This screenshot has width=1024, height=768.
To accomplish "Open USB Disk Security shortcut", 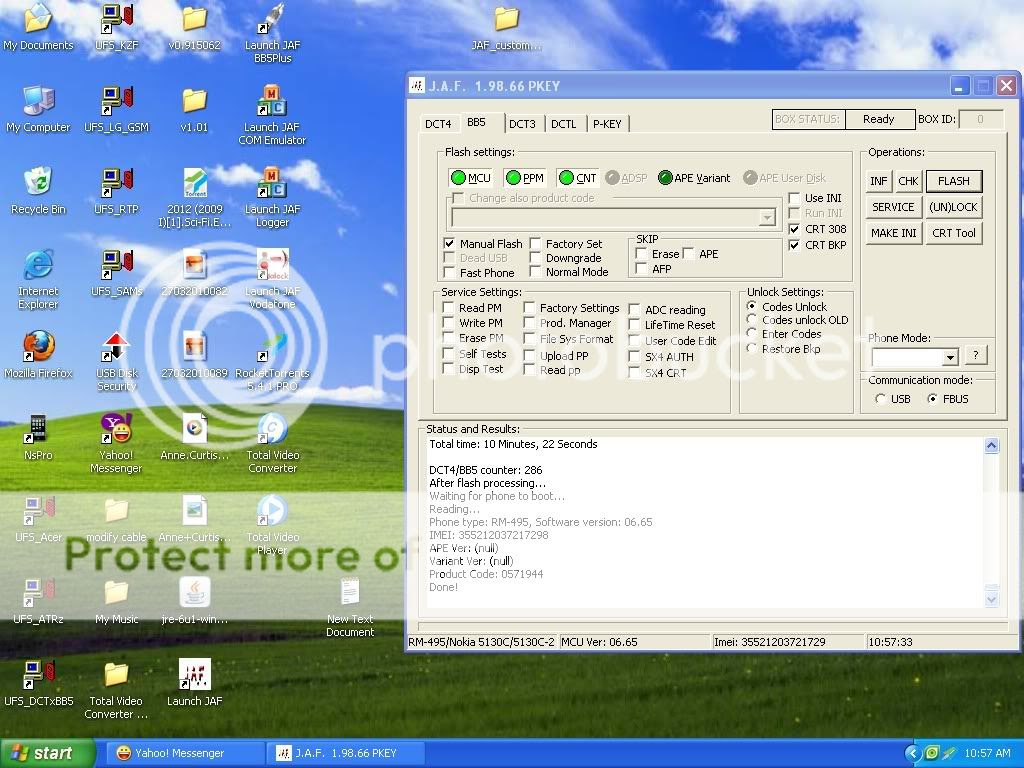I will click(117, 361).
